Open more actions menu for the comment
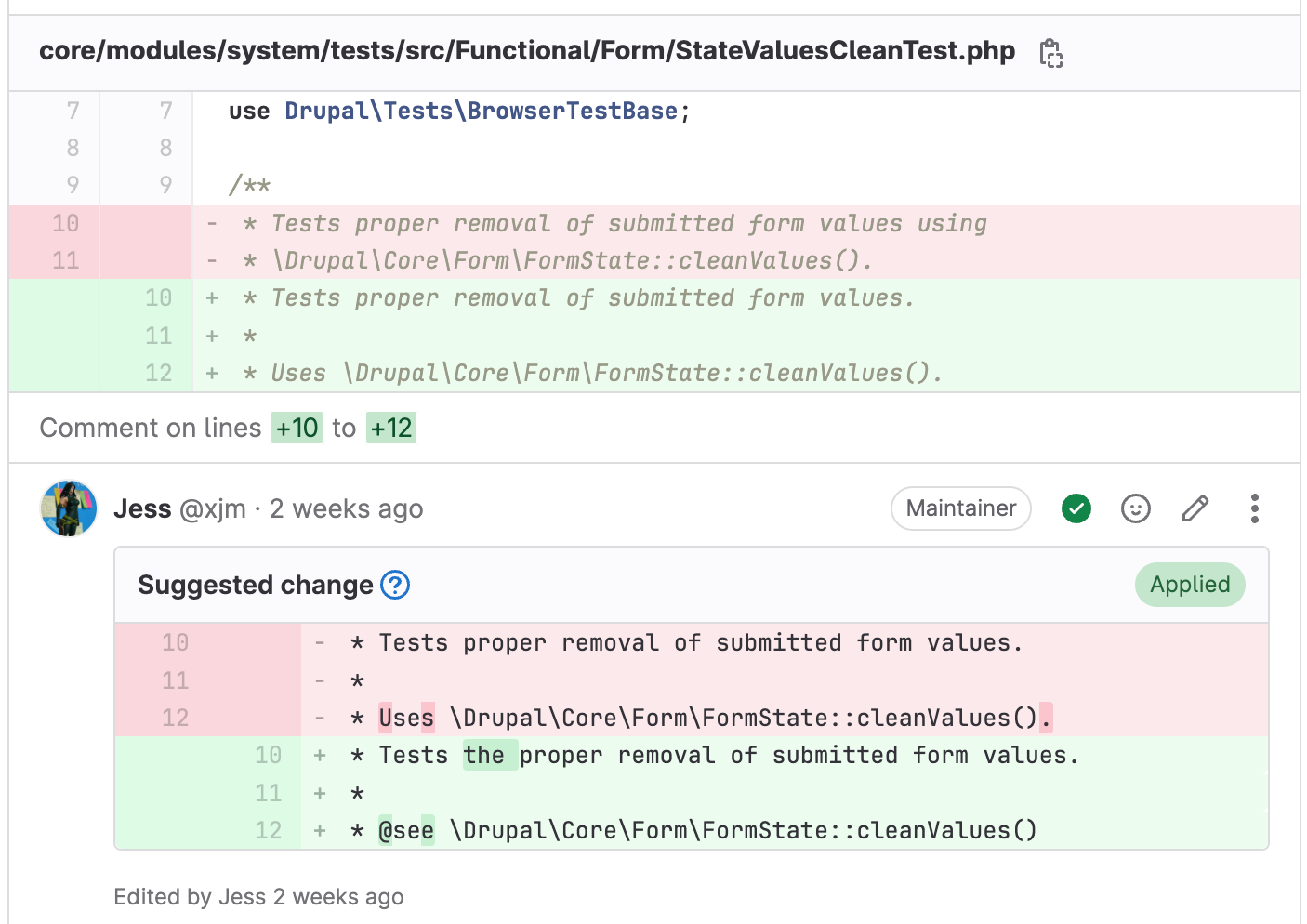The width and height of the screenshot is (1307, 924). tap(1255, 508)
